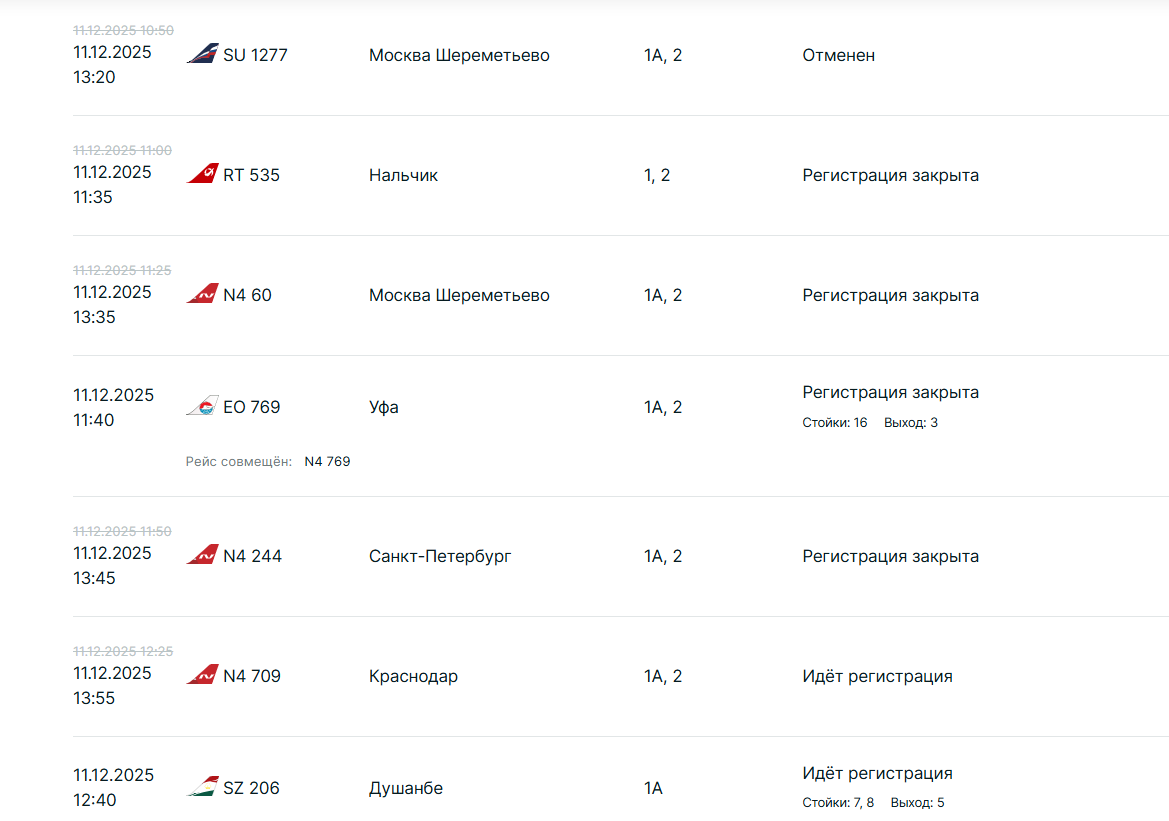Click Регистрация закрыта status for N4 244
The height and width of the screenshot is (821, 1169).
pos(890,556)
